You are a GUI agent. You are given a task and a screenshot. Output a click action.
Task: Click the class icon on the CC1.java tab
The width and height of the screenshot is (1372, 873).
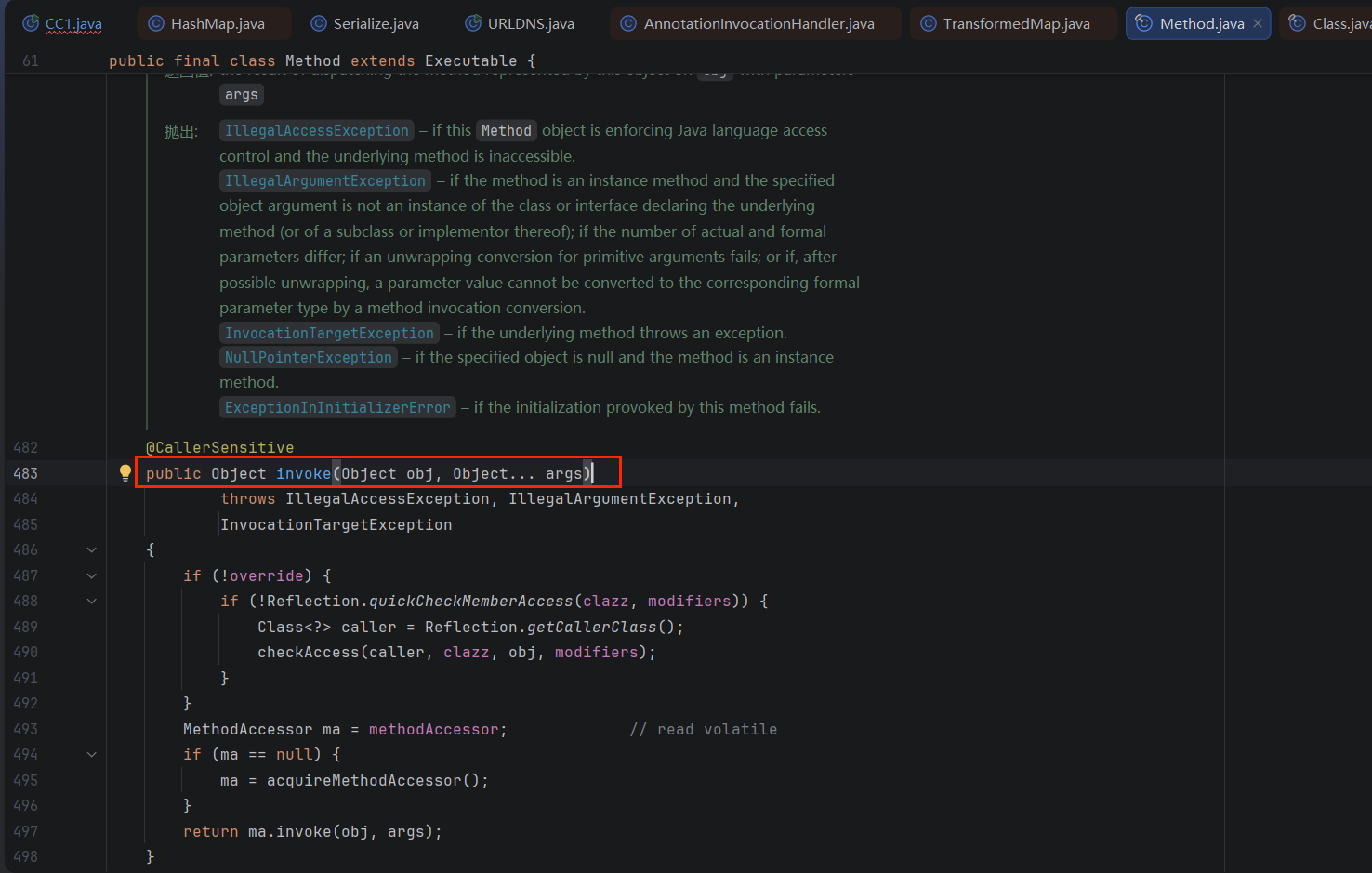coord(31,23)
